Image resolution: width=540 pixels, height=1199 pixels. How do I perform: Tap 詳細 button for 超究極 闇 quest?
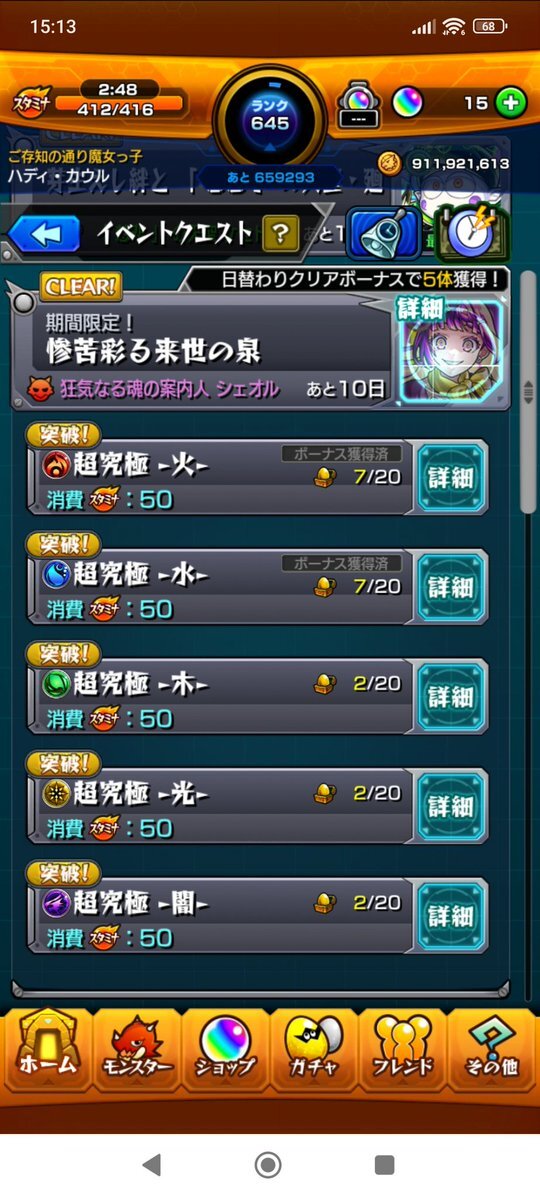pyautogui.click(x=451, y=916)
